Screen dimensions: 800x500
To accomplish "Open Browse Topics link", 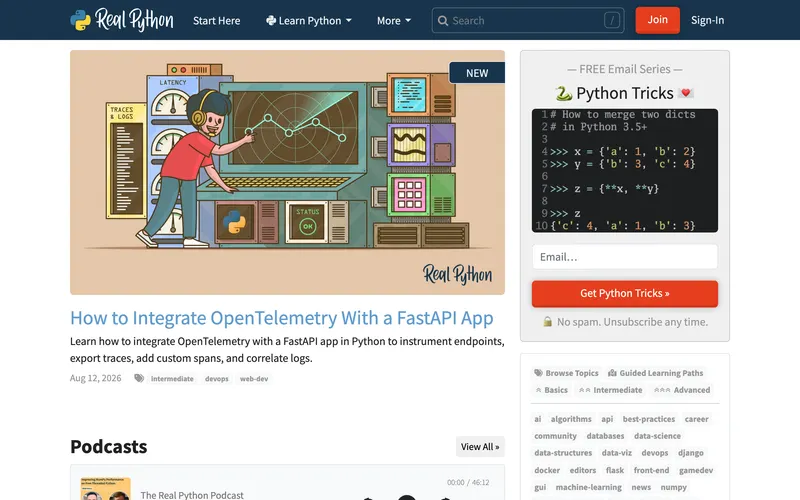I will pyautogui.click(x=566, y=373).
